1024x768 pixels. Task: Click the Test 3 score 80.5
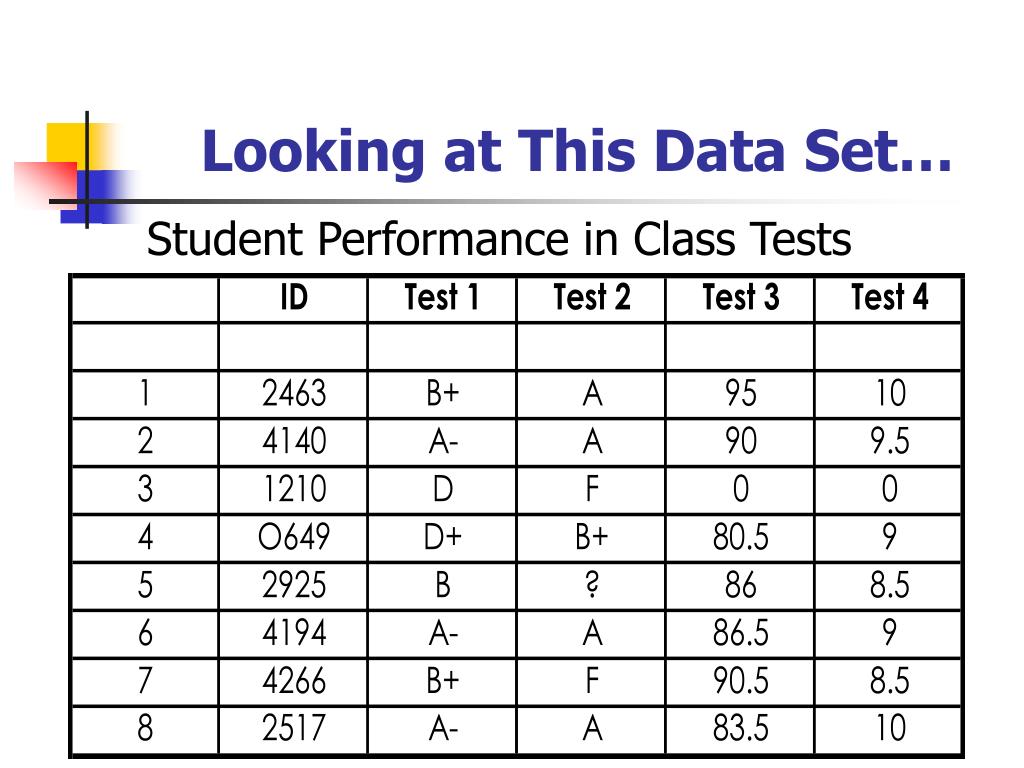pos(741,537)
